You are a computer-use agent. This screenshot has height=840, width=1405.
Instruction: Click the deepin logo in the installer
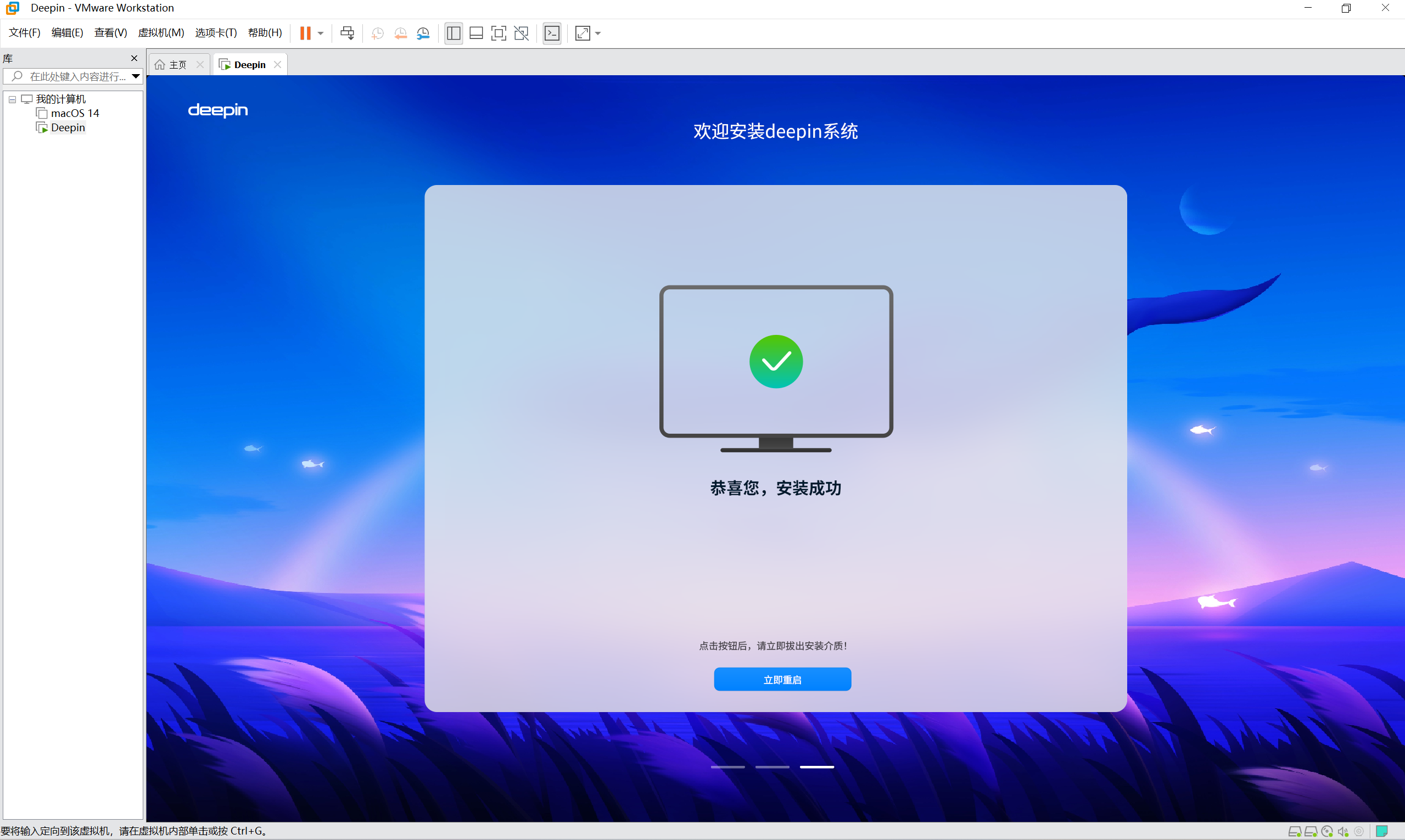click(218, 110)
